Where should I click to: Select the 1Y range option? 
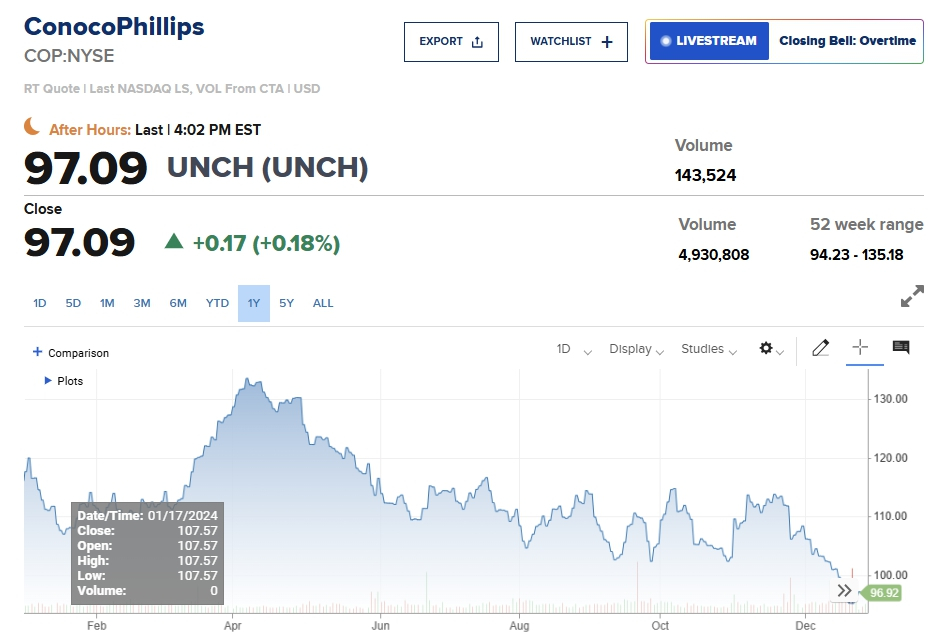[254, 303]
